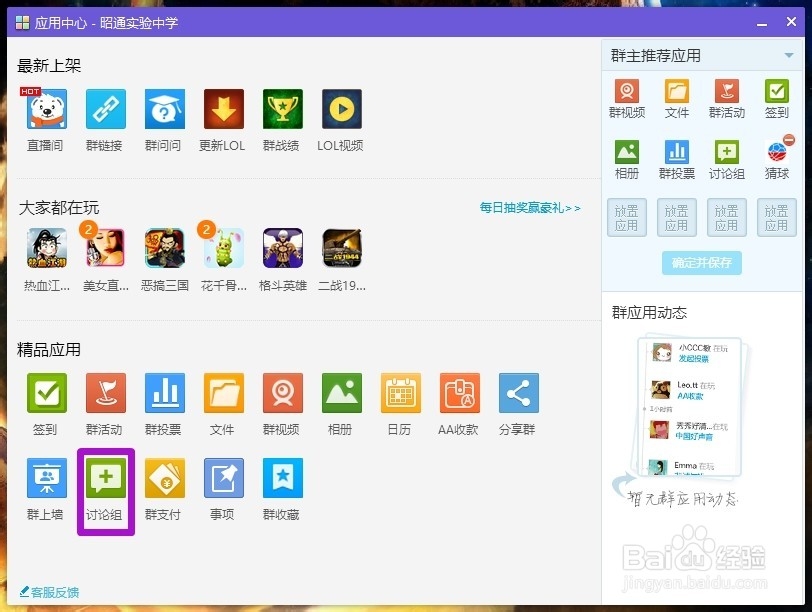Open the 分享群 share group app

(518, 394)
